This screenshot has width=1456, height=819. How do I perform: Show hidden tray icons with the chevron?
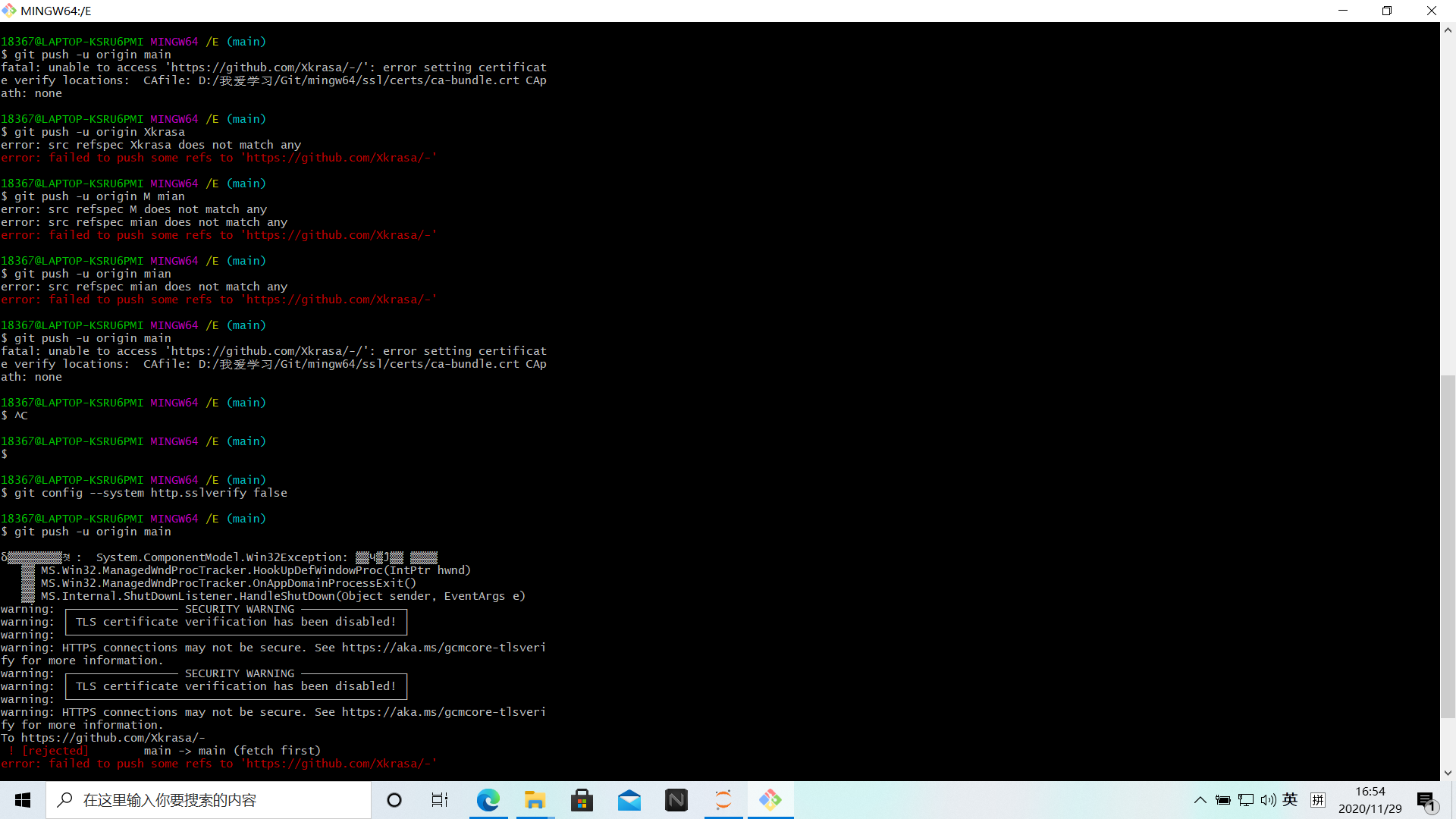1200,799
